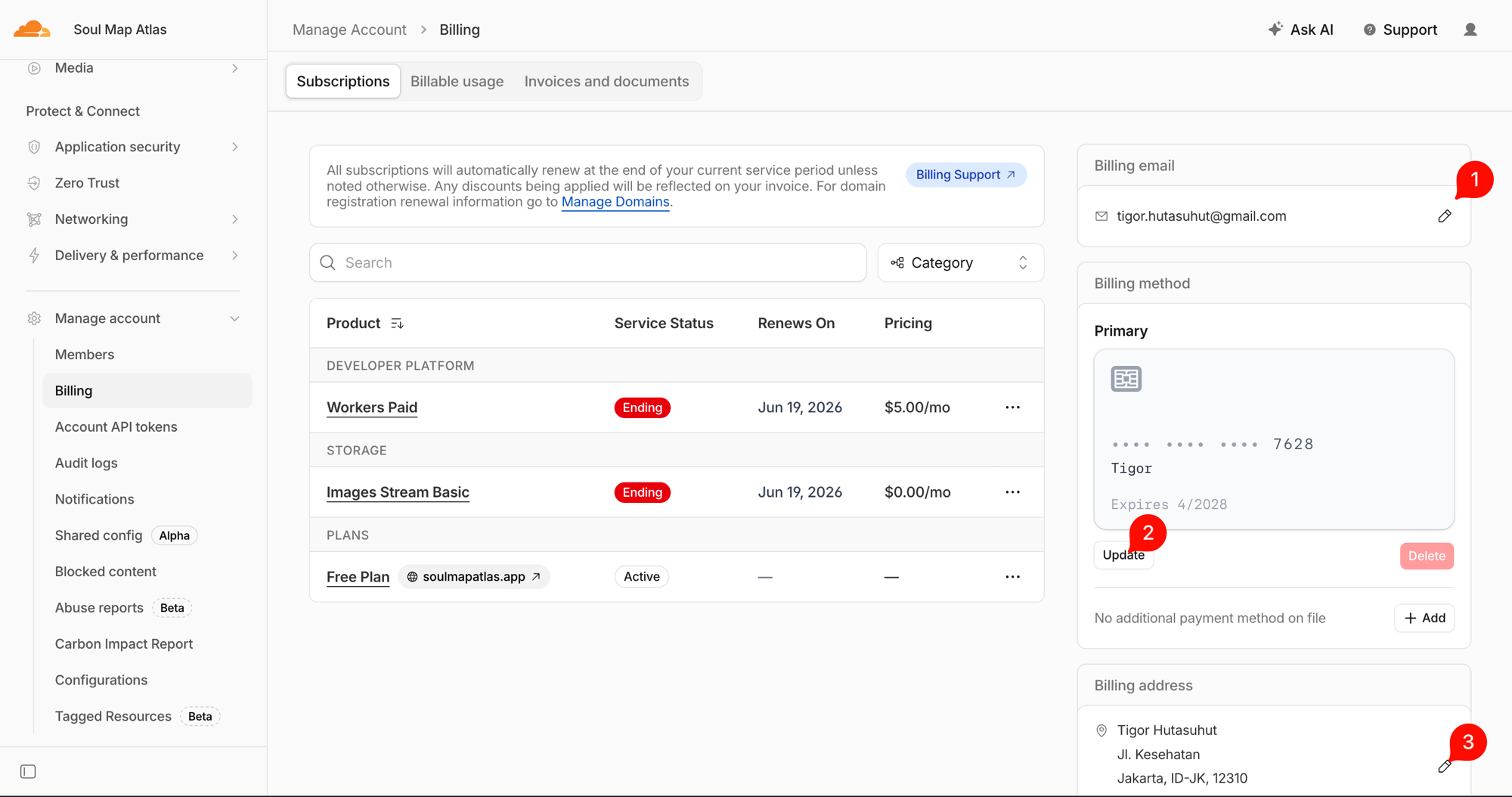This screenshot has height=797, width=1512.
Task: Go to Members in sidebar
Action: [85, 355]
